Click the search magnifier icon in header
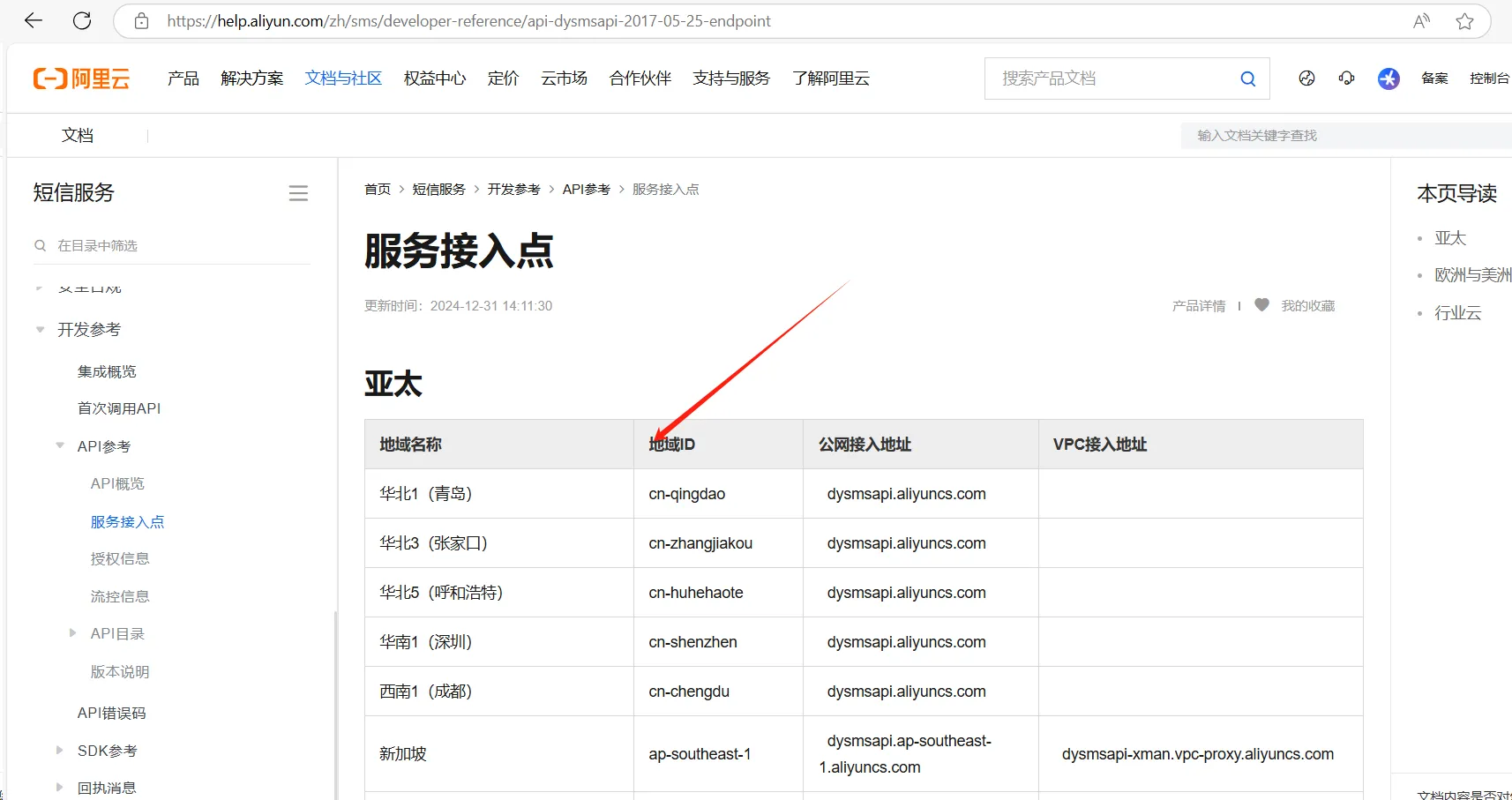1512x800 pixels. pos(1247,79)
